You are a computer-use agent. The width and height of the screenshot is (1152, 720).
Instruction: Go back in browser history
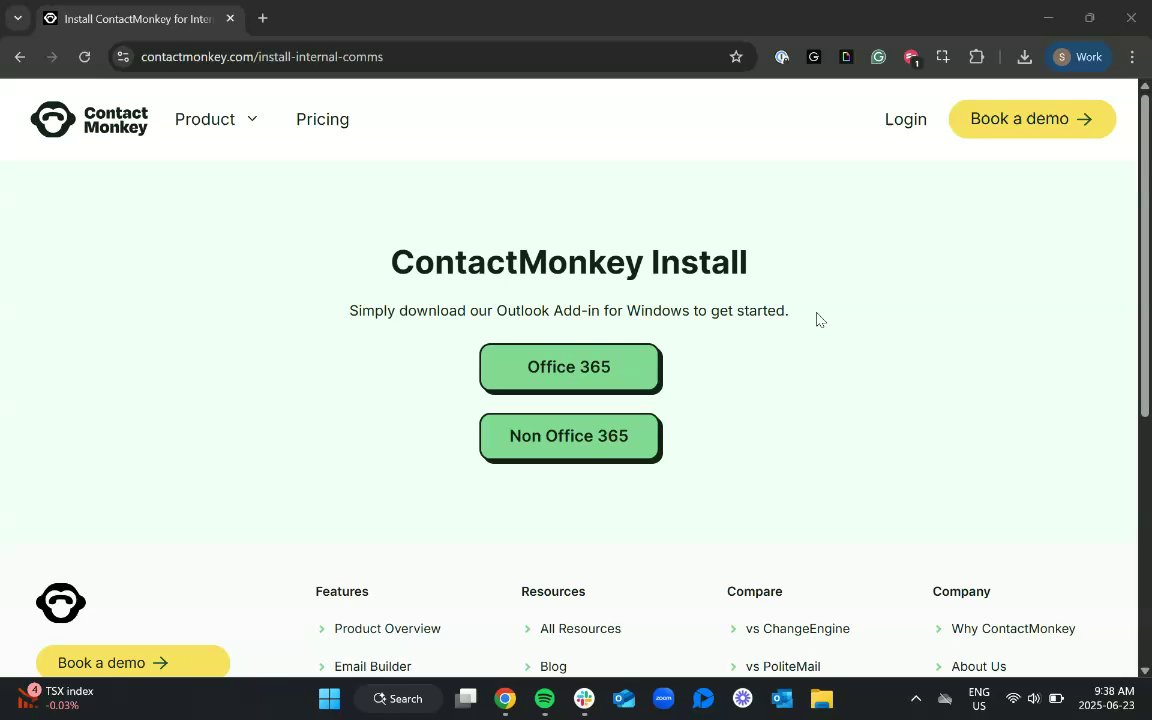click(20, 57)
